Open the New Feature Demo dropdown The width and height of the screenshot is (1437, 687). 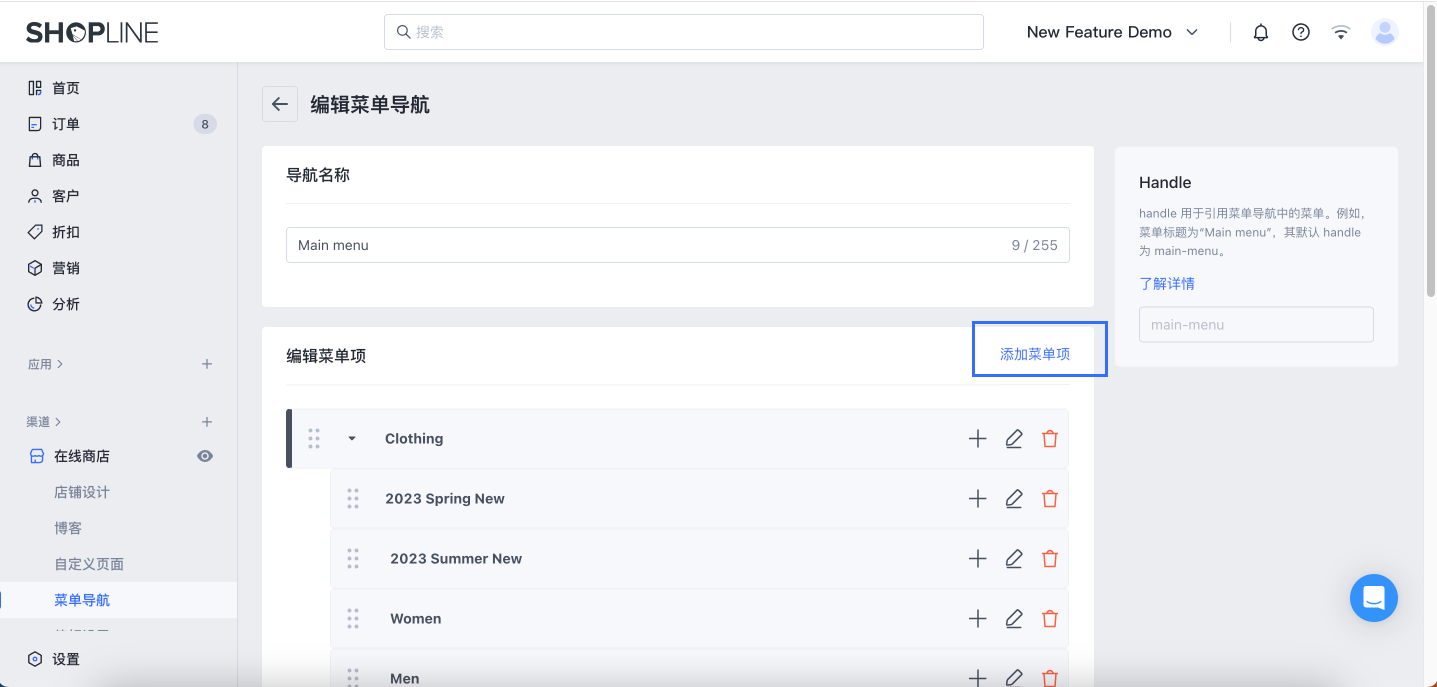pos(1111,31)
